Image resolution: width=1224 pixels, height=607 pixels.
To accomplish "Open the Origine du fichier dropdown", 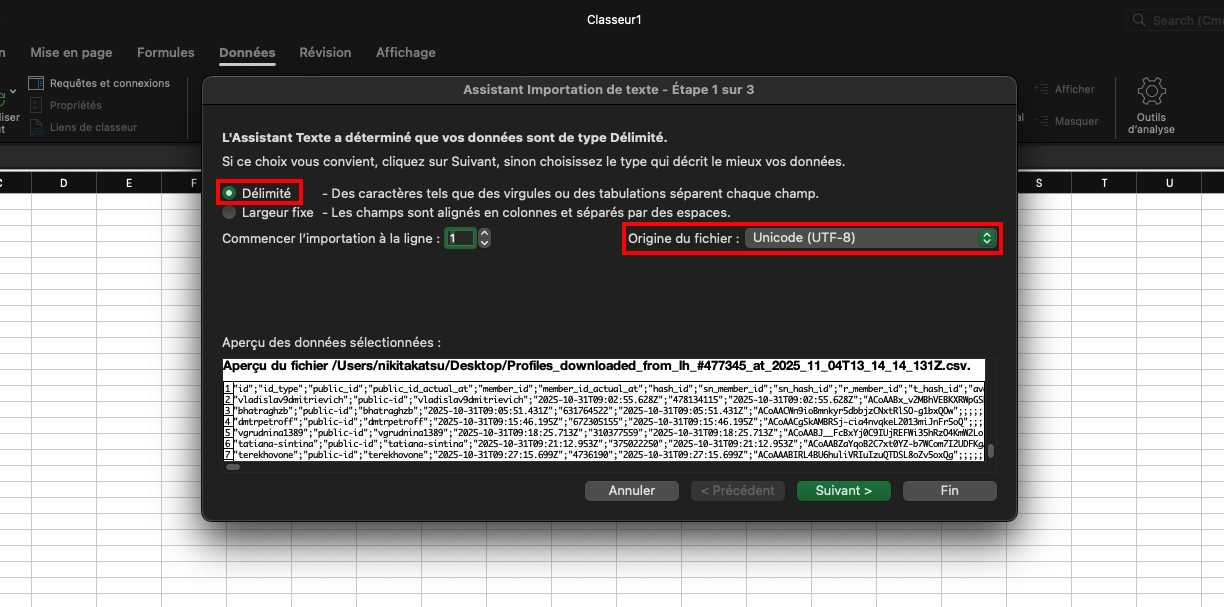I will tap(870, 238).
